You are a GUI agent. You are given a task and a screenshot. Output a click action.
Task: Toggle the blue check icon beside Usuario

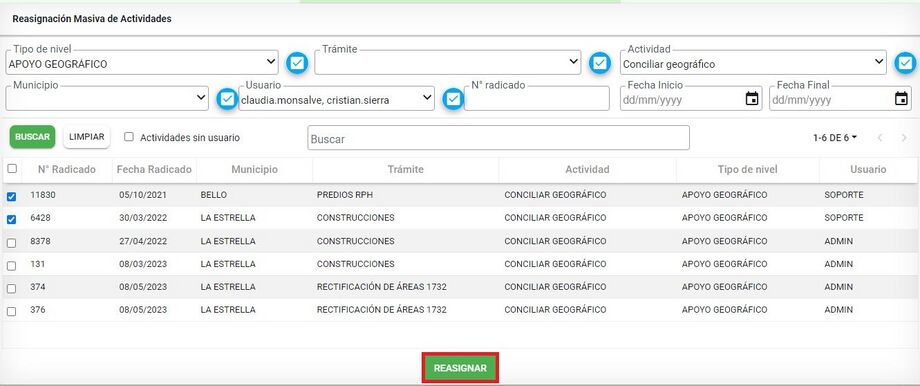point(452,99)
